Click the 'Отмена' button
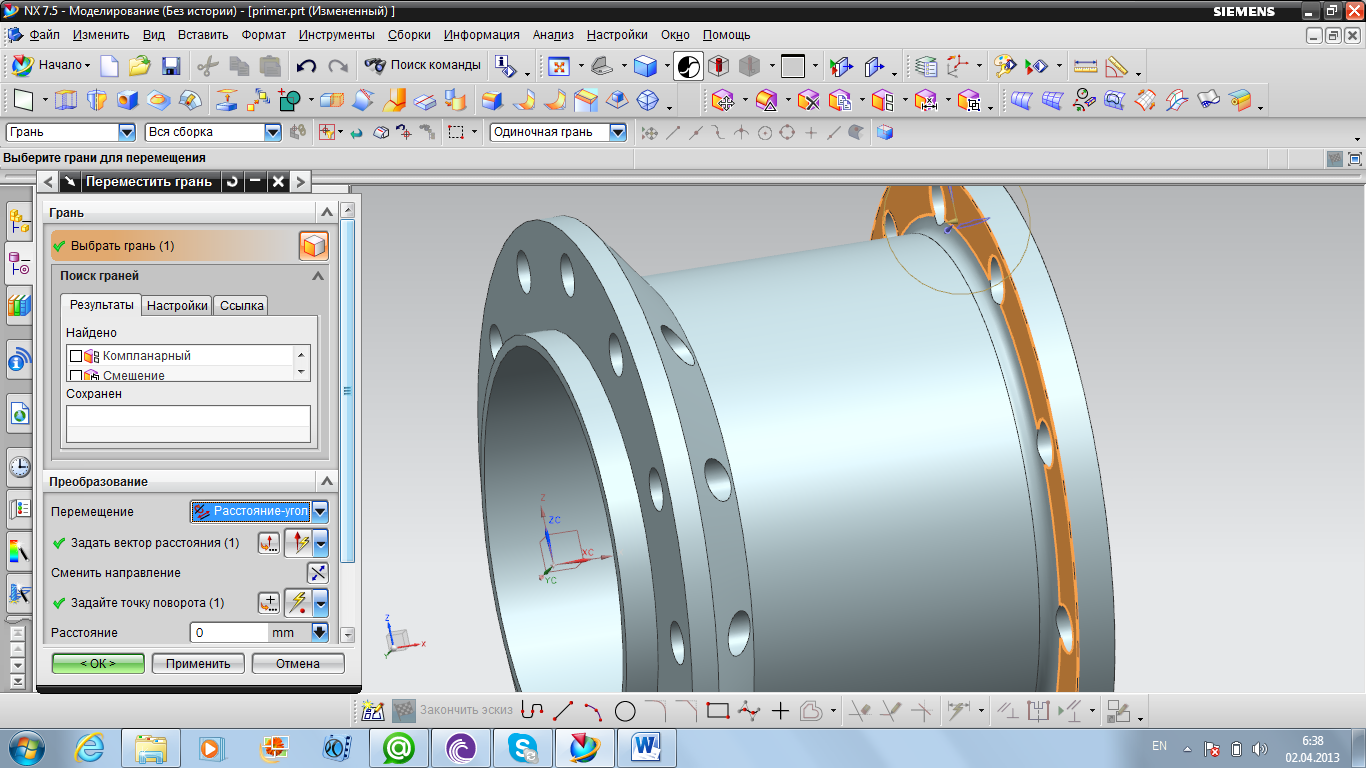Image resolution: width=1366 pixels, height=768 pixels. coord(298,663)
